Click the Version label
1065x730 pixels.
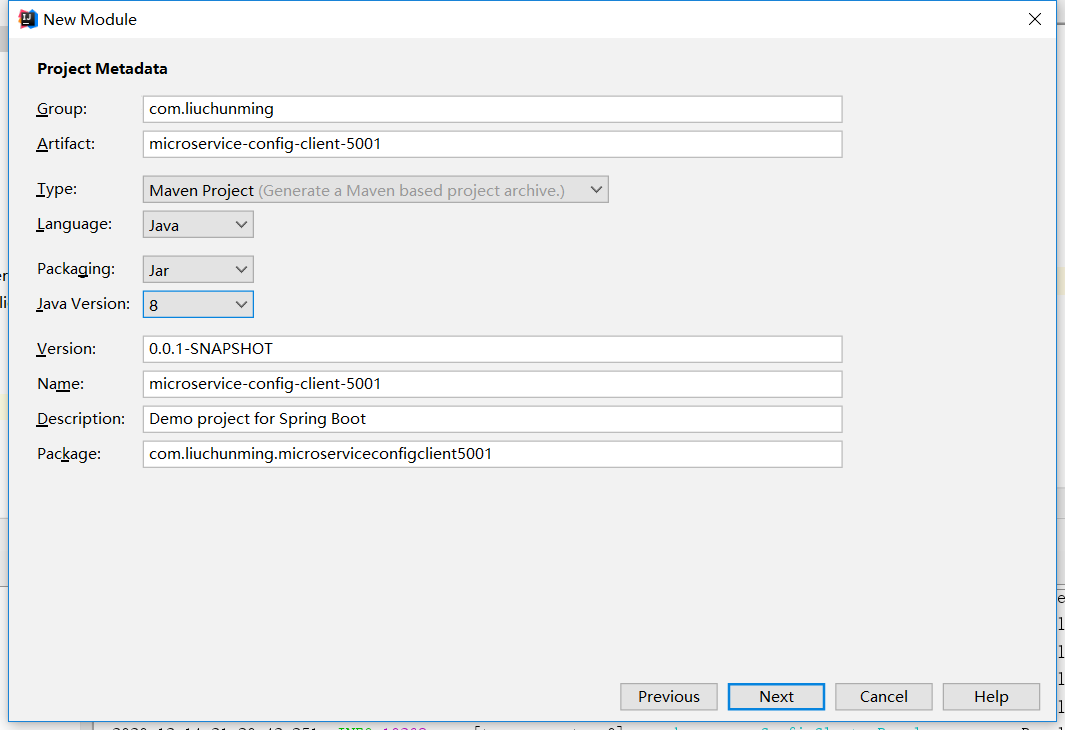tap(67, 348)
